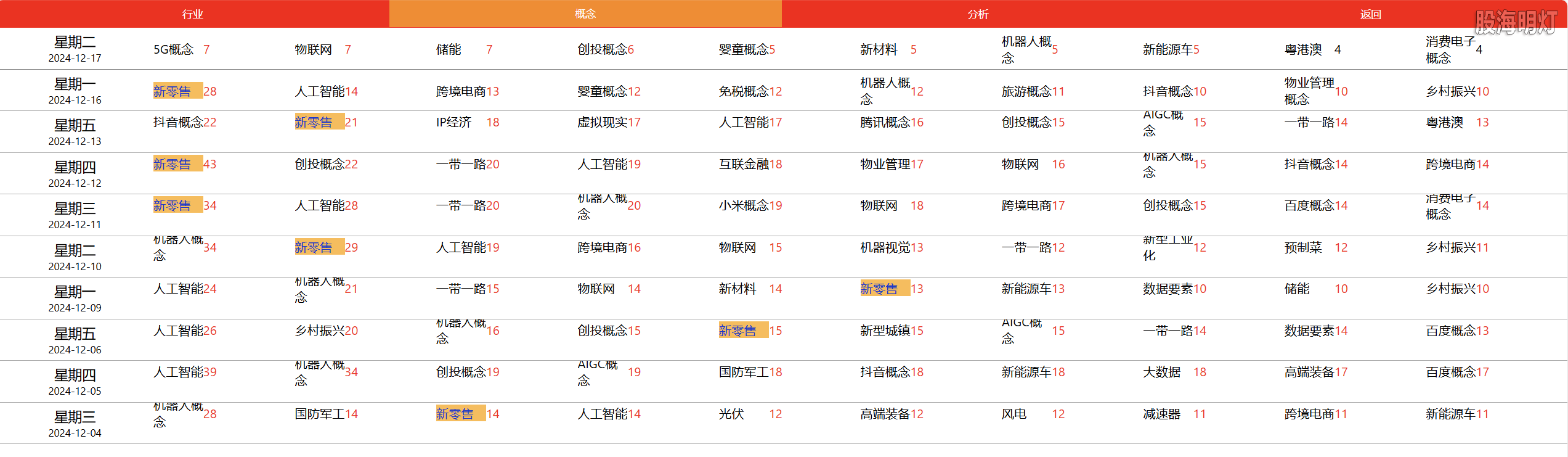Image resolution: width=1568 pixels, height=457 pixels.
Task: Switch to the 行业 tab
Action: pos(193,14)
